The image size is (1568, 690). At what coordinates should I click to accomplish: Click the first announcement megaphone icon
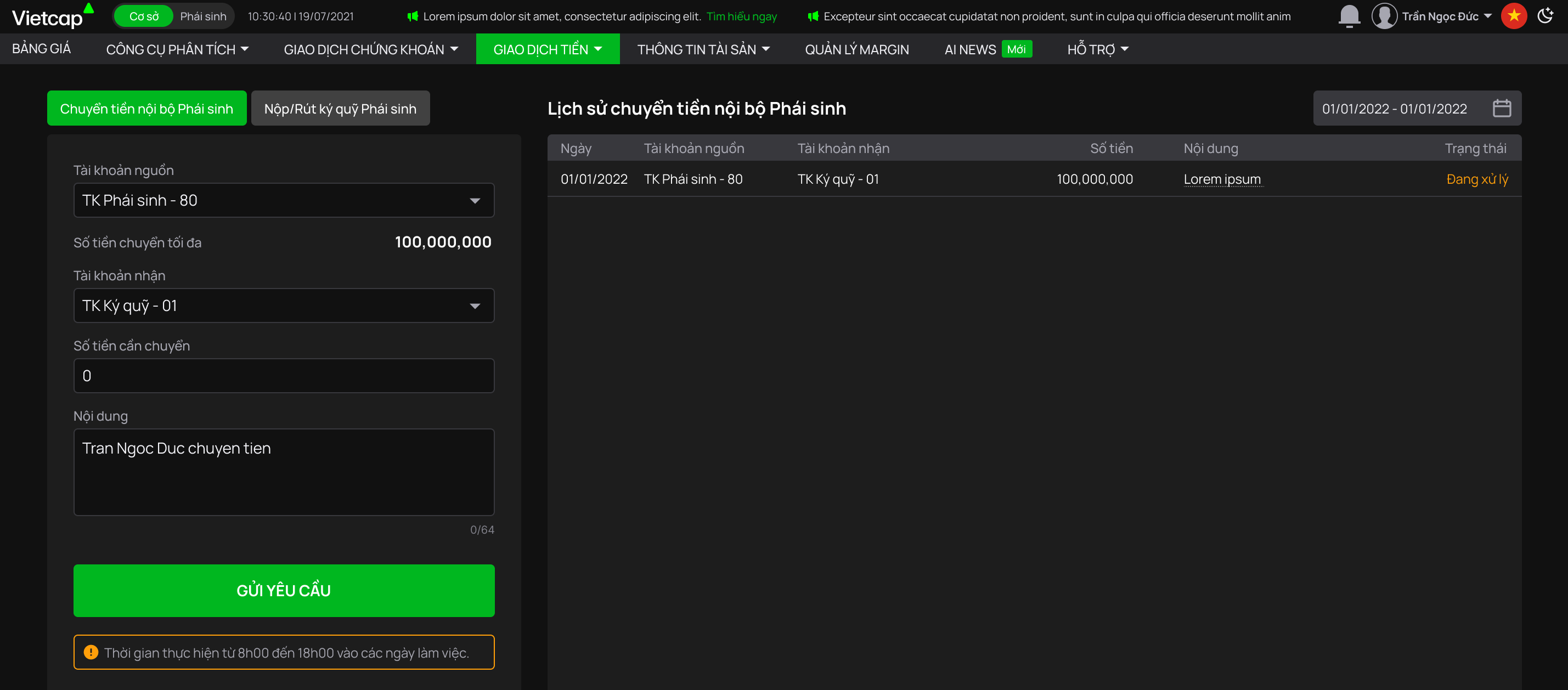[412, 16]
